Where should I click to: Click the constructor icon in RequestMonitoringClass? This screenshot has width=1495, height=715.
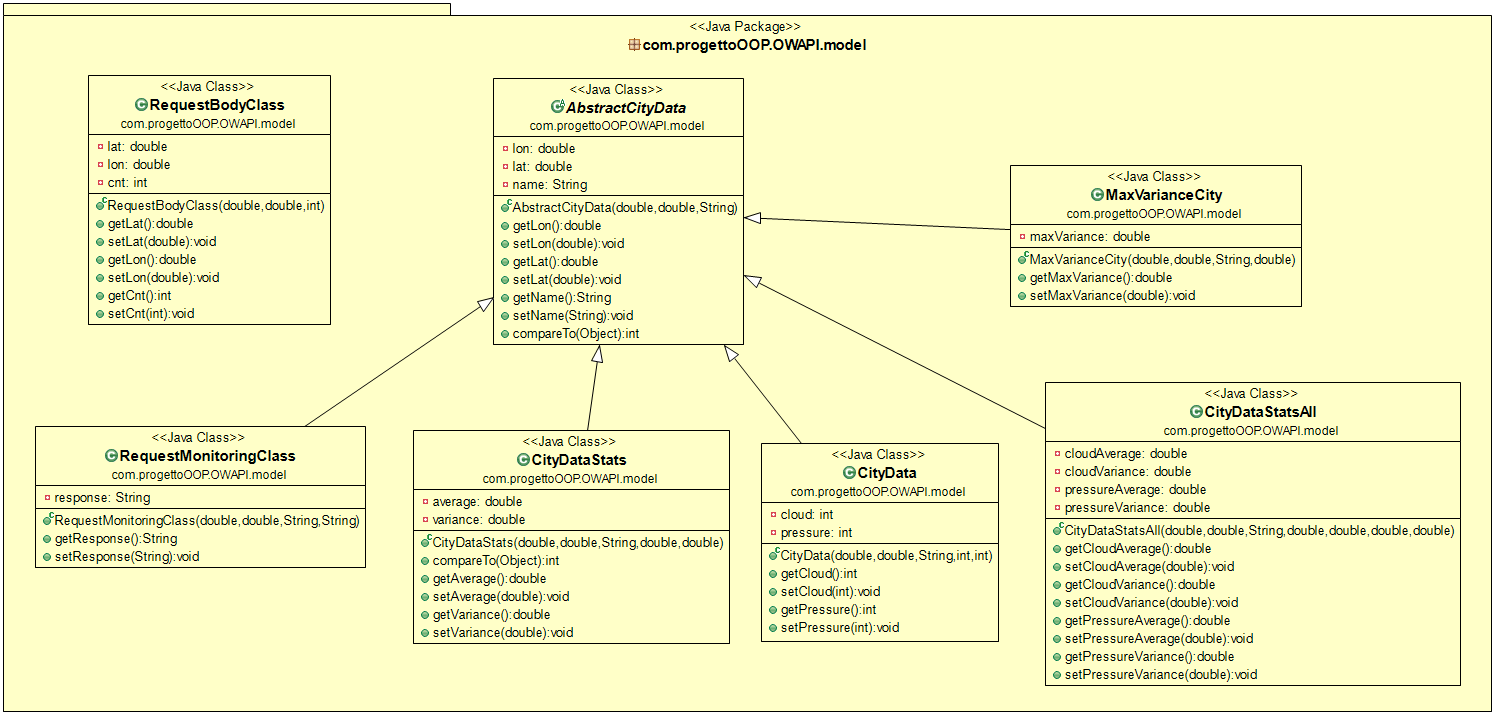(x=45, y=520)
